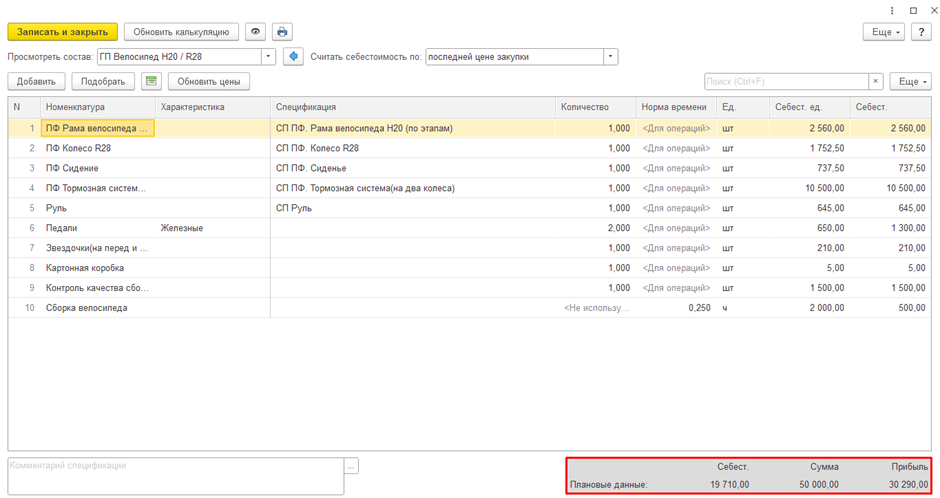Image resolution: width=940 pixels, height=498 pixels.
Task: Click Обновить калькуляцию button
Action: coord(181,32)
